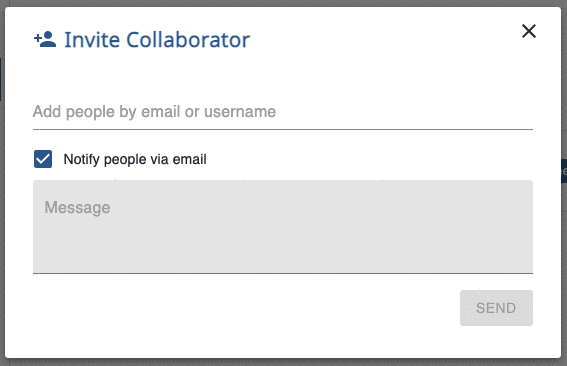Uncheck the Notify people via email checkbox

click(x=43, y=159)
